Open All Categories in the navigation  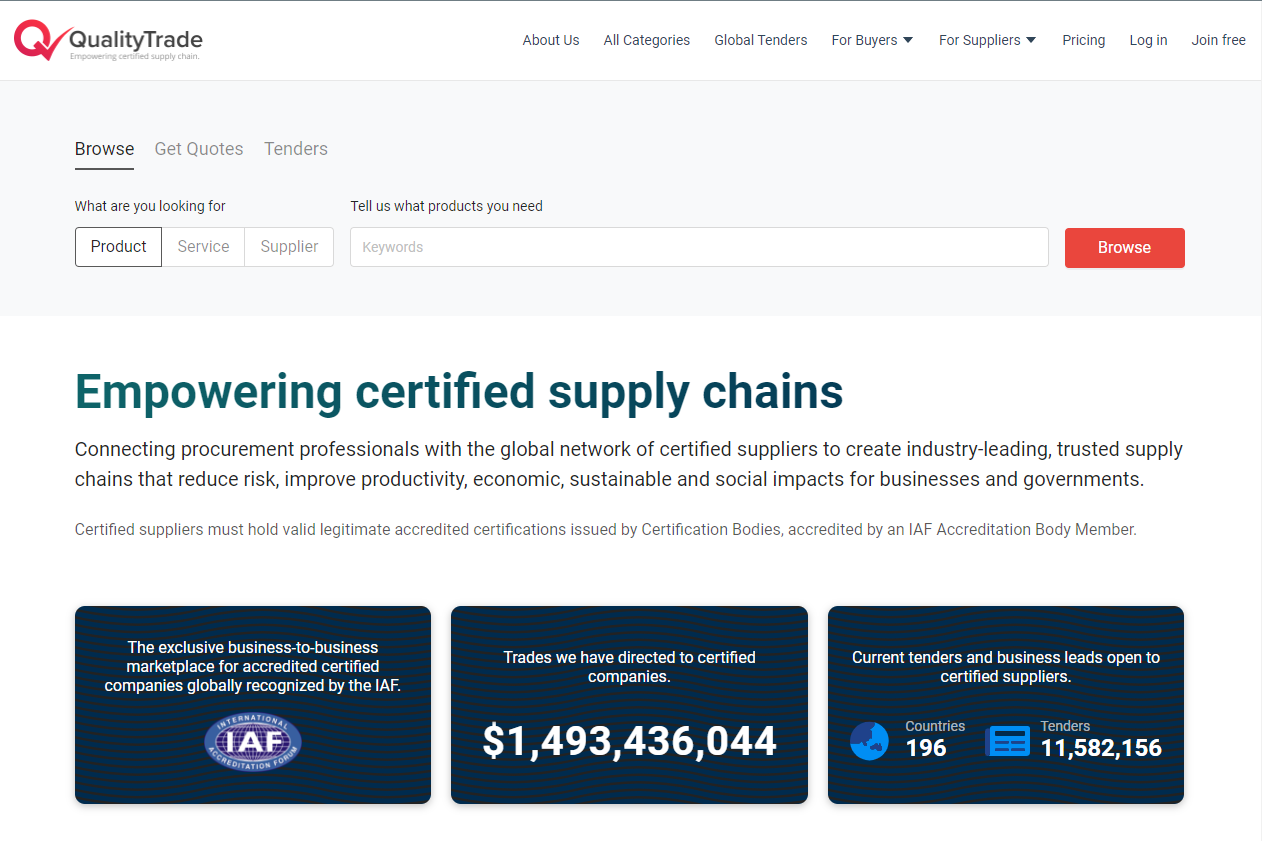tap(647, 40)
